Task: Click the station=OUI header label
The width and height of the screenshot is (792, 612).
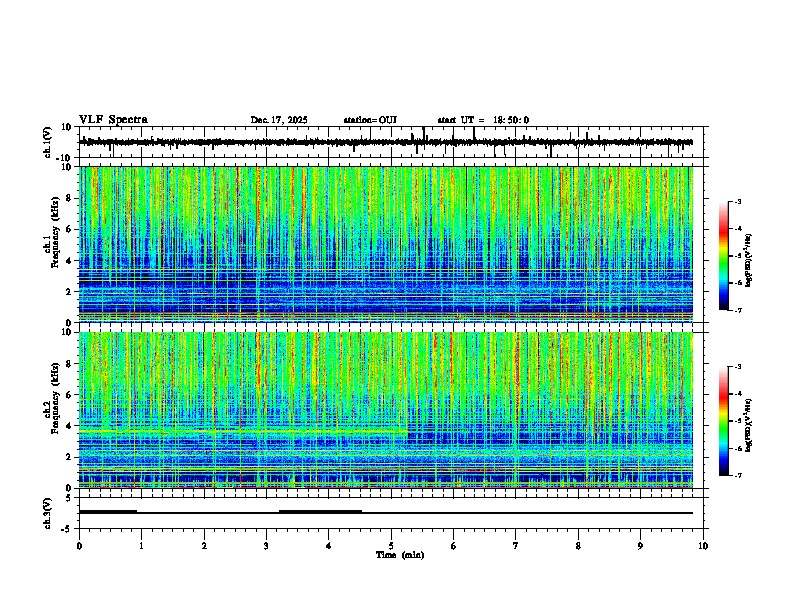Action: 370,120
